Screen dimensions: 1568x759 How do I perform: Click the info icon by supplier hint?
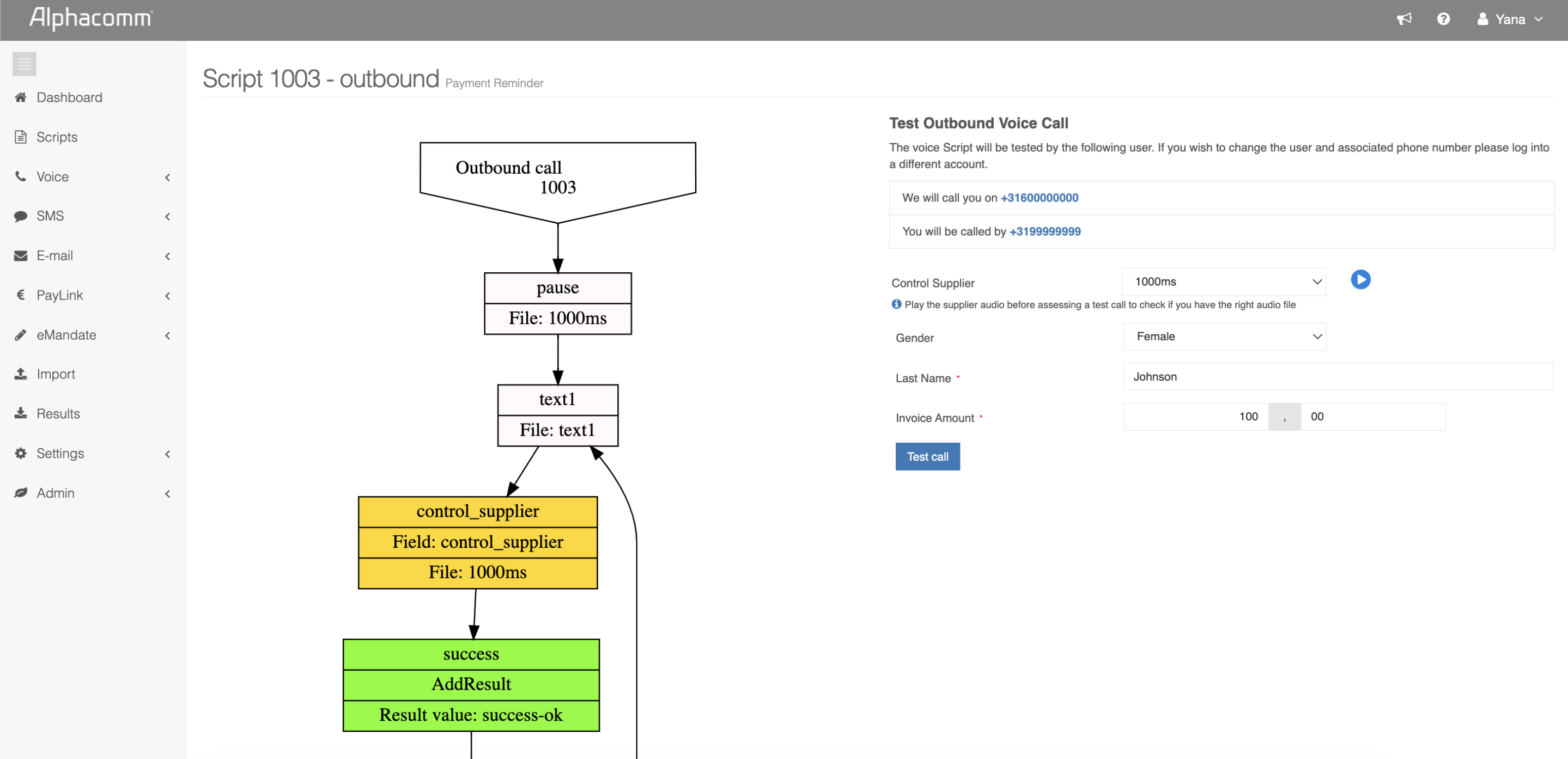(x=896, y=304)
